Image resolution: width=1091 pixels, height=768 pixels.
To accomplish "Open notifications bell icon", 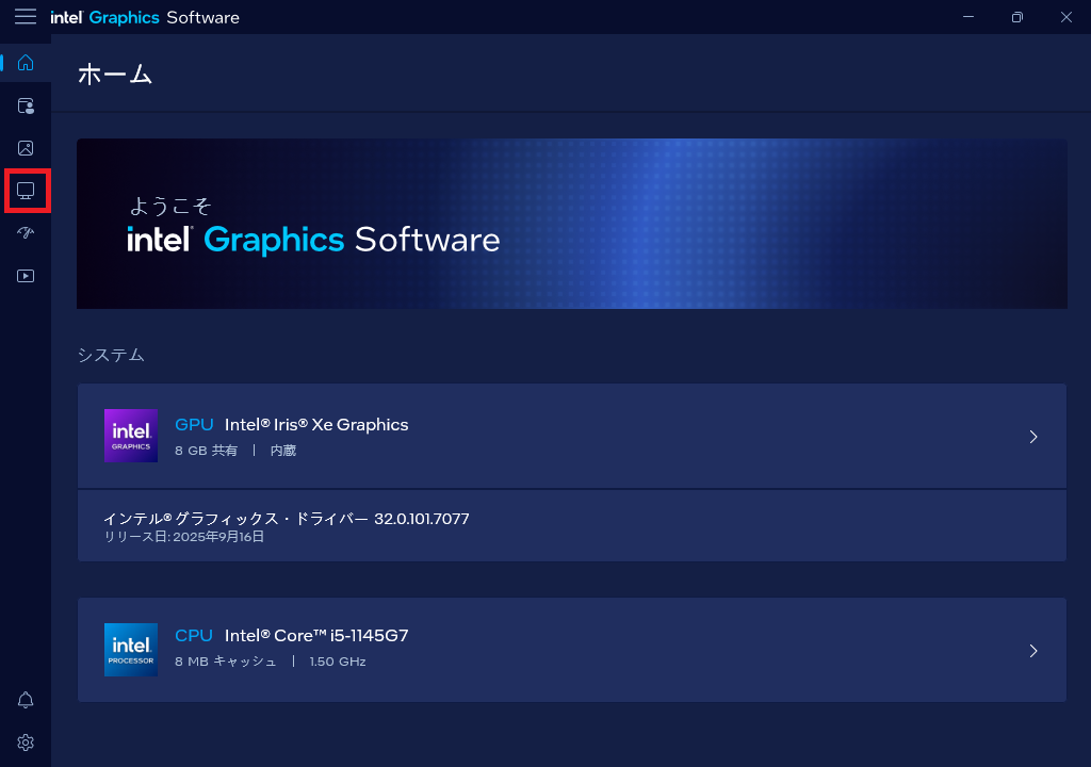I will click(25, 700).
